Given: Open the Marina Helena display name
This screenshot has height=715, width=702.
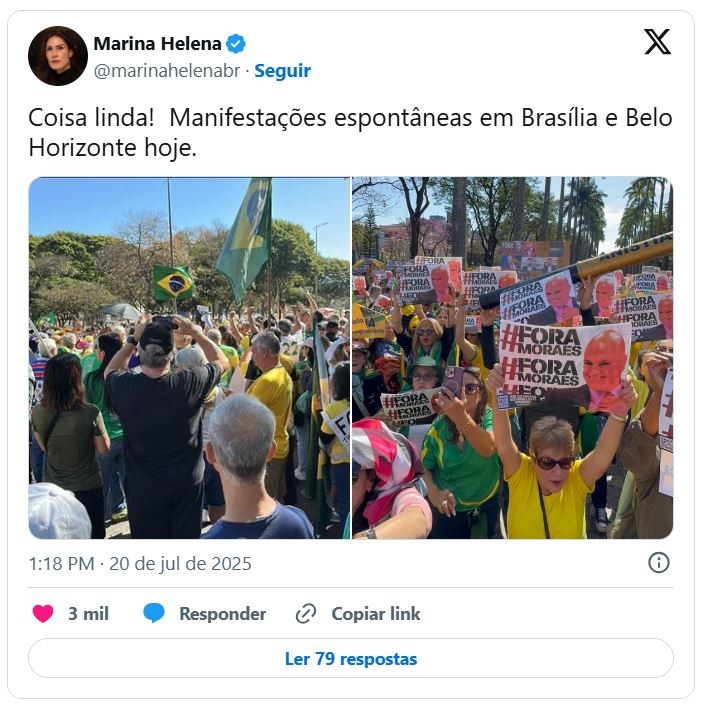Looking at the screenshot, I should tap(157, 44).
